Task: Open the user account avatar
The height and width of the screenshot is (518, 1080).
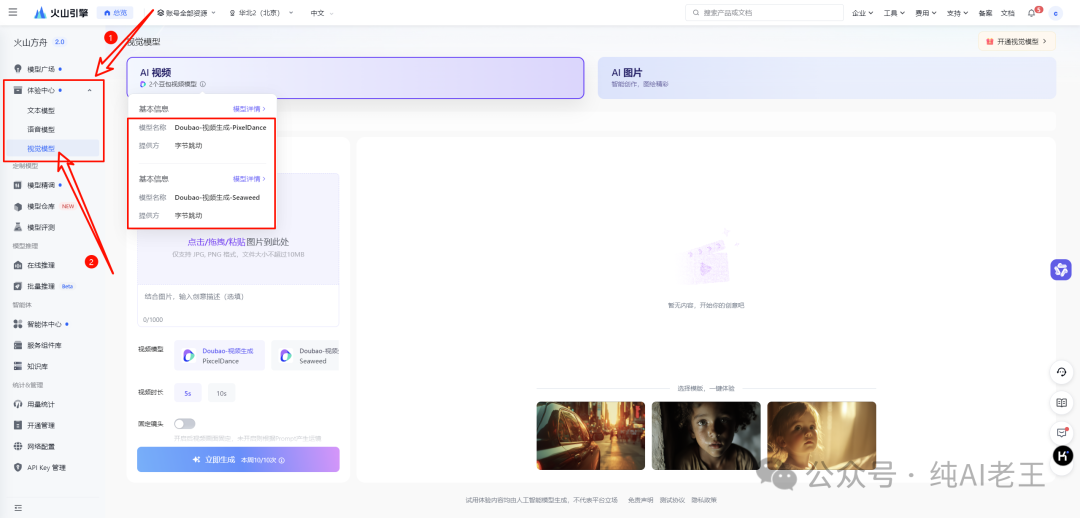Action: [x=1055, y=13]
